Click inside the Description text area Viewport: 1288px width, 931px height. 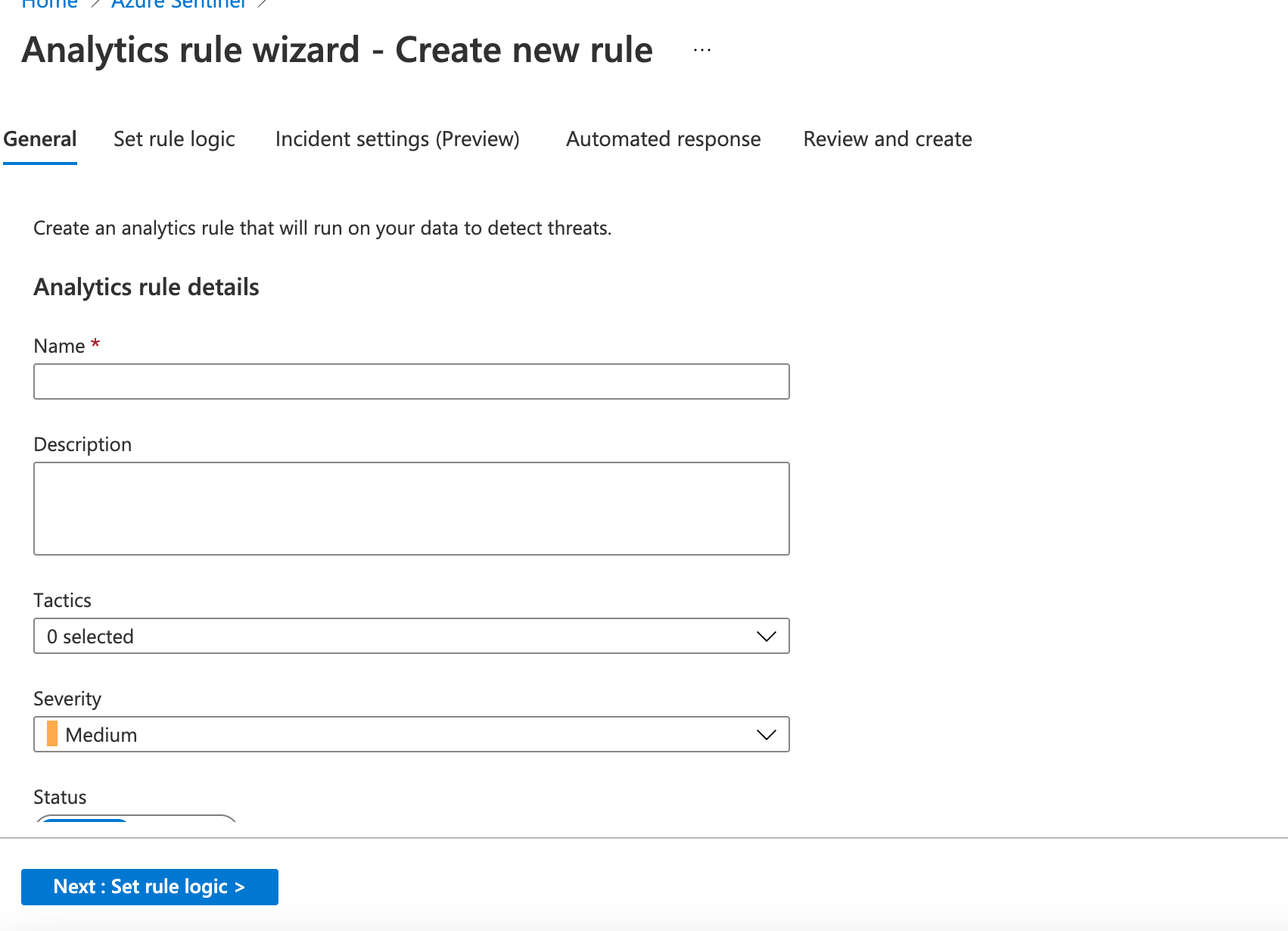tap(411, 509)
